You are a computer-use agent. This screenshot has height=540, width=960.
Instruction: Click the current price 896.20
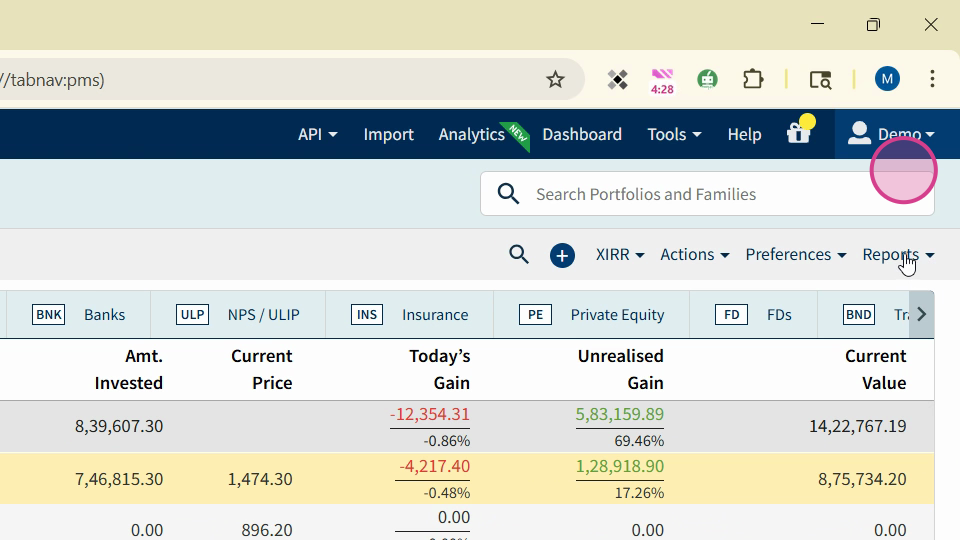tap(267, 530)
